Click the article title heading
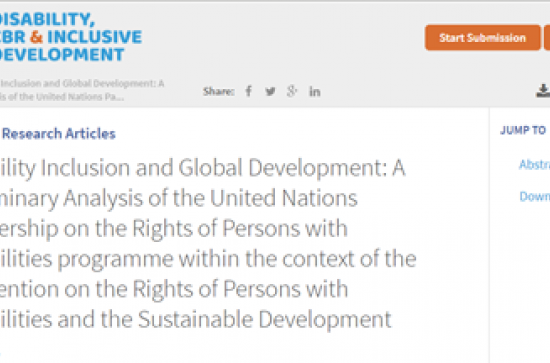This screenshot has width=550, height=363. [208, 243]
